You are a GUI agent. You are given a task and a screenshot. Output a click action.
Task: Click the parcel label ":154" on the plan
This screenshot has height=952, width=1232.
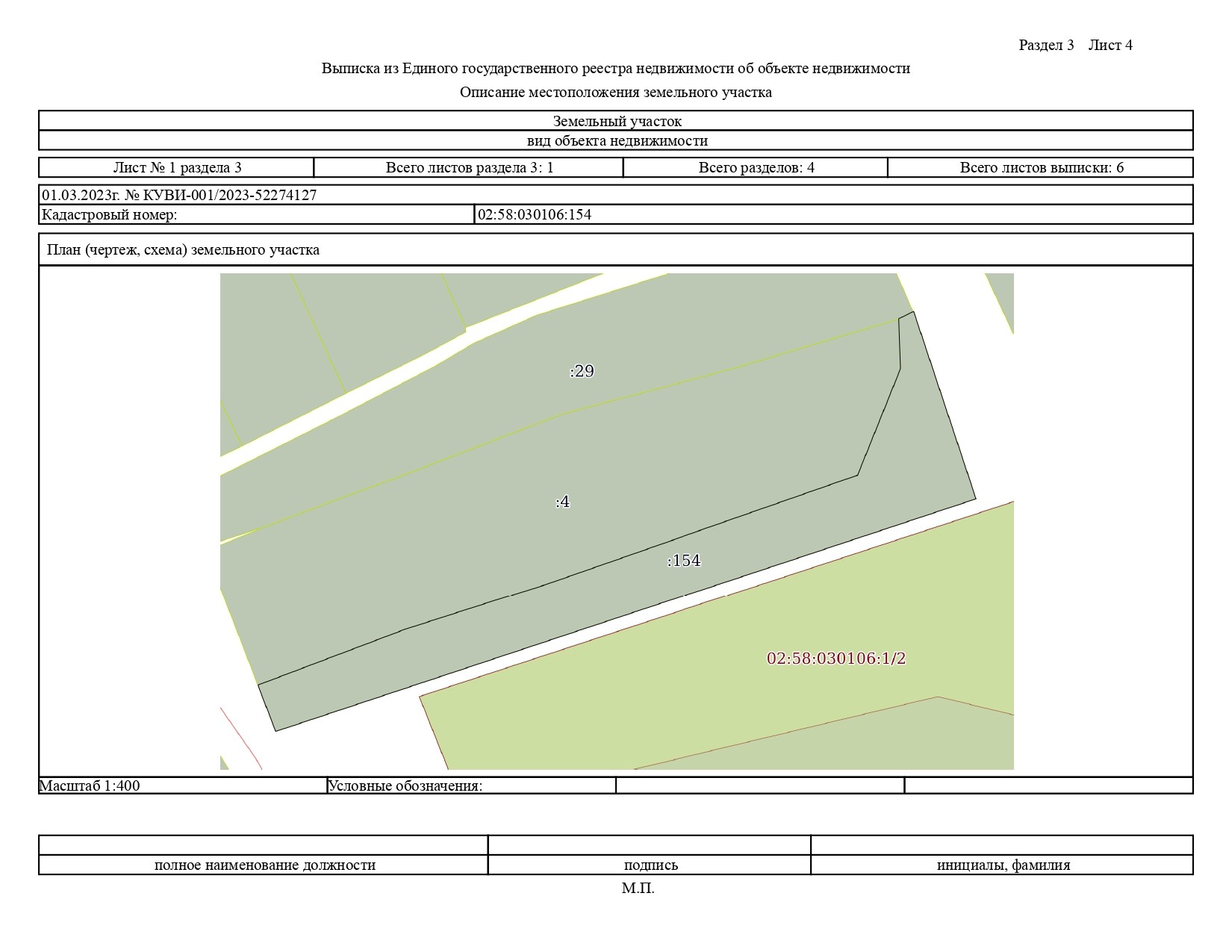pyautogui.click(x=684, y=561)
